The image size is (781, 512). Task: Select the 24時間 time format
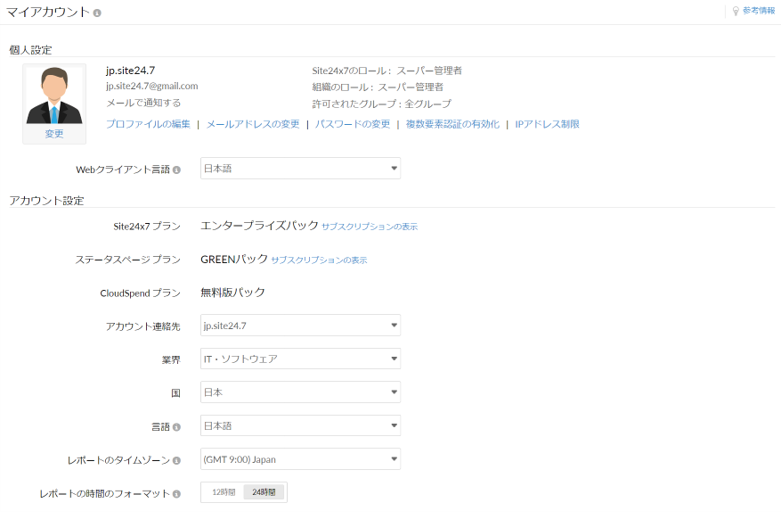pyautogui.click(x=265, y=493)
